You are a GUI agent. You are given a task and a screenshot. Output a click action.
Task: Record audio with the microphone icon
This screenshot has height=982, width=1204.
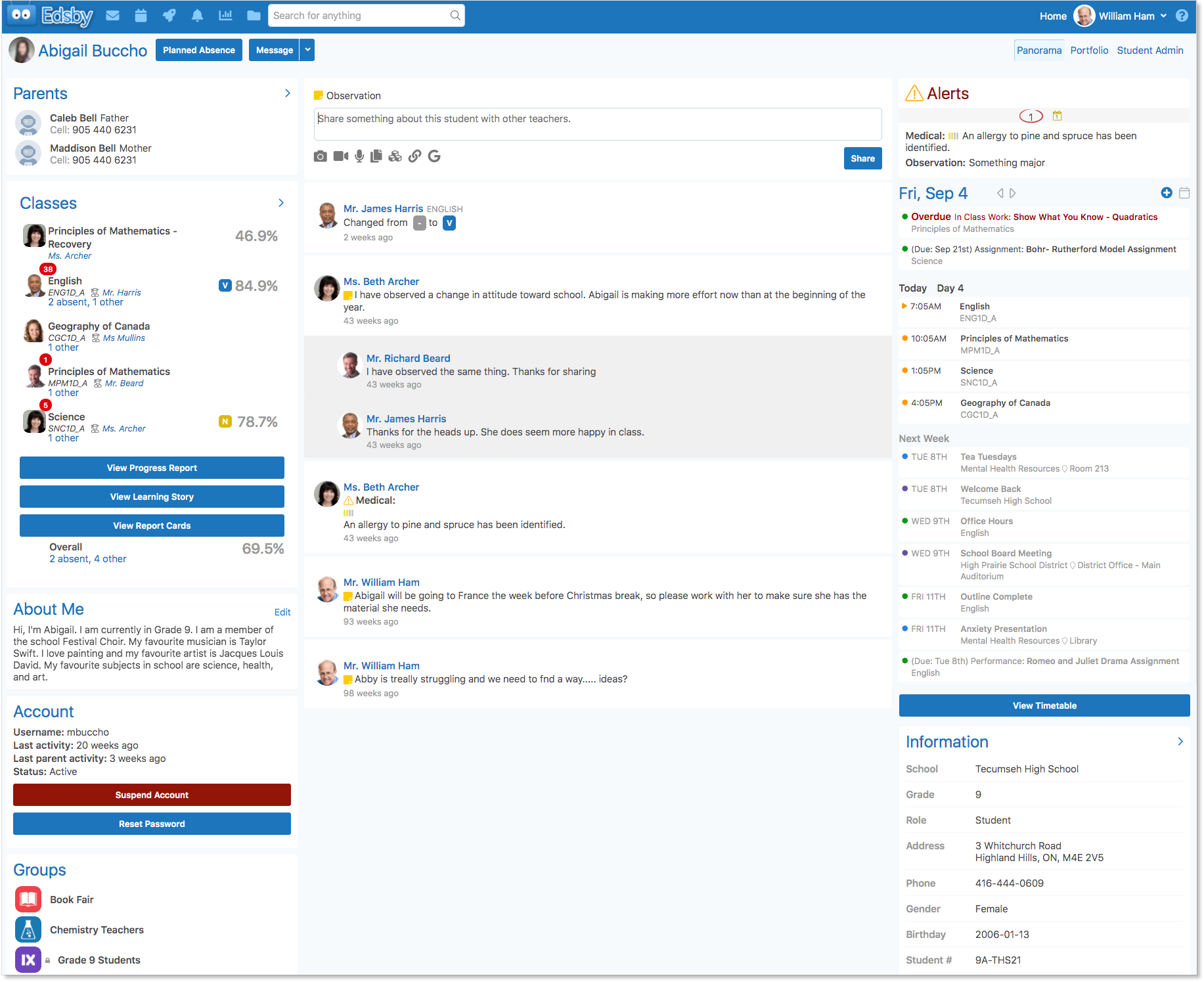click(x=359, y=156)
